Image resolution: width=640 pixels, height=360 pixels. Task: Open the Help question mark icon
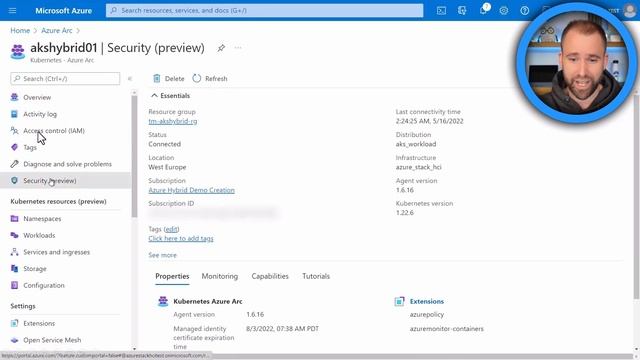point(524,11)
